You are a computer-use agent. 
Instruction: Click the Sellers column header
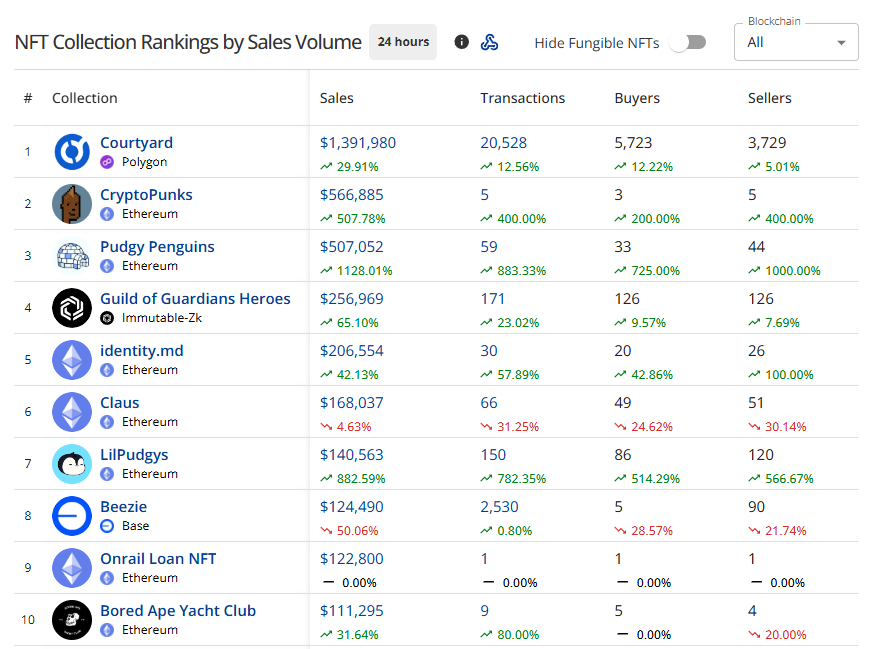tap(770, 98)
